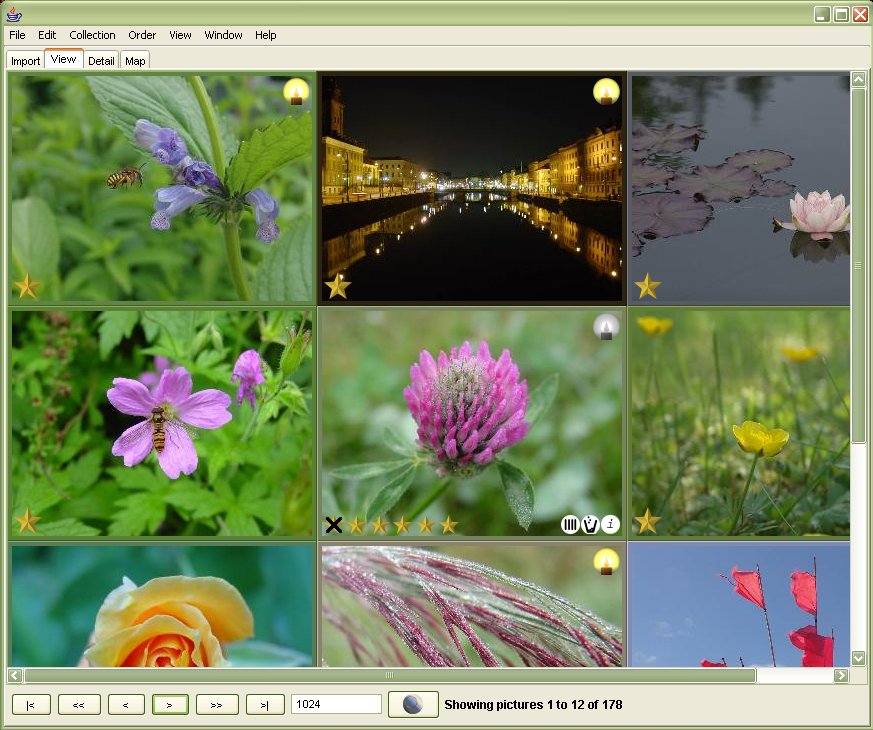
Task: Click the vertical scrollbar up arrow
Action: (858, 80)
